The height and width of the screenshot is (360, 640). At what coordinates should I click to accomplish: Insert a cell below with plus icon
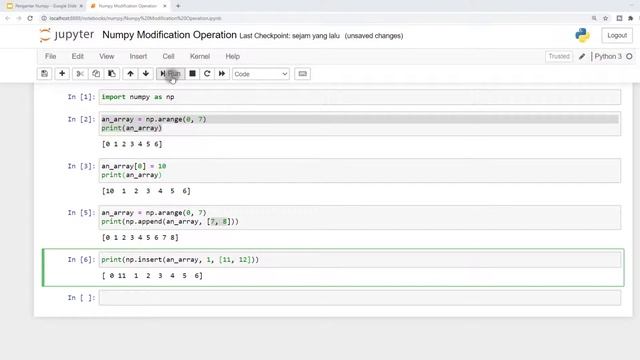tap(62, 74)
